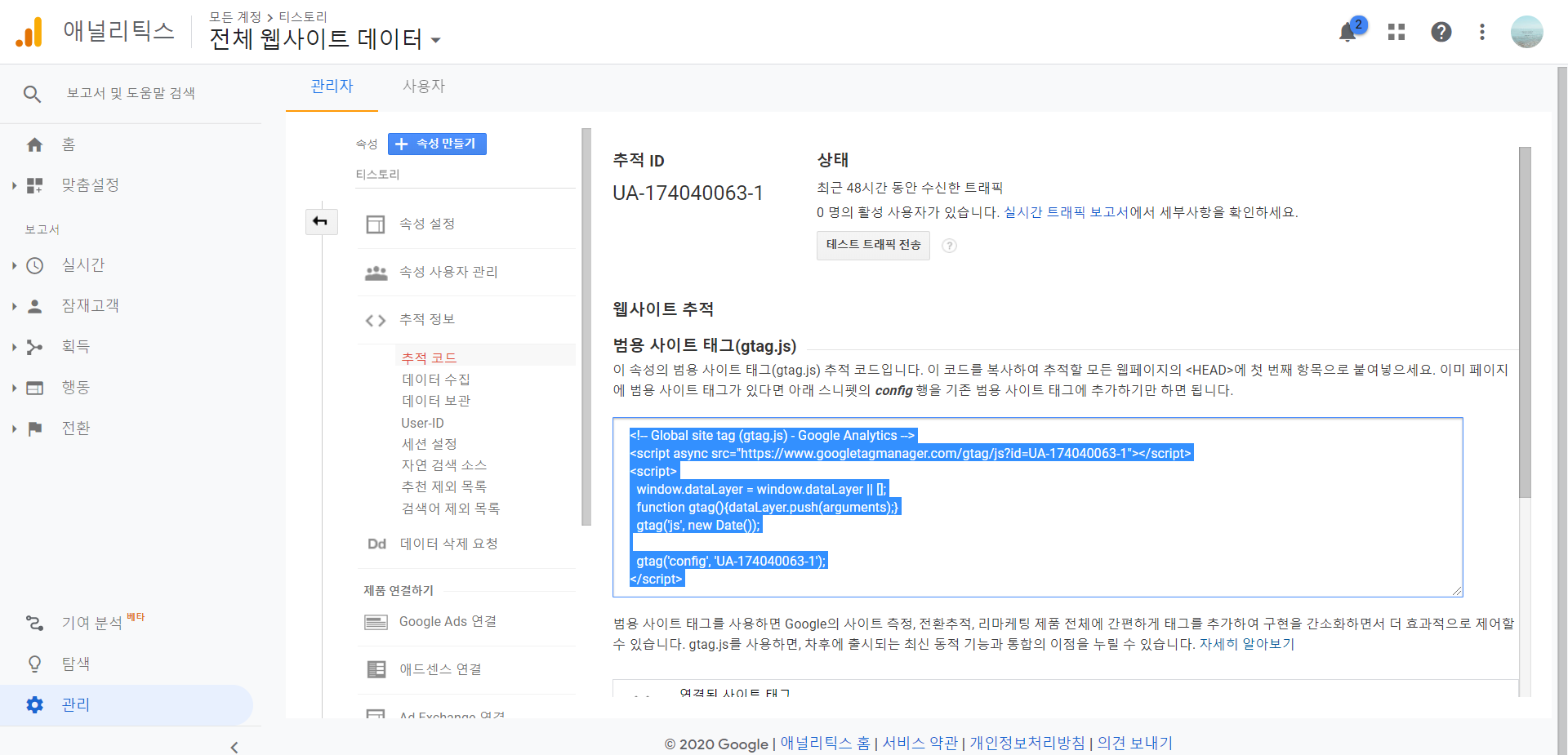The image size is (1568, 755).
Task: Click the 전환 flag icon
Action: (x=34, y=429)
